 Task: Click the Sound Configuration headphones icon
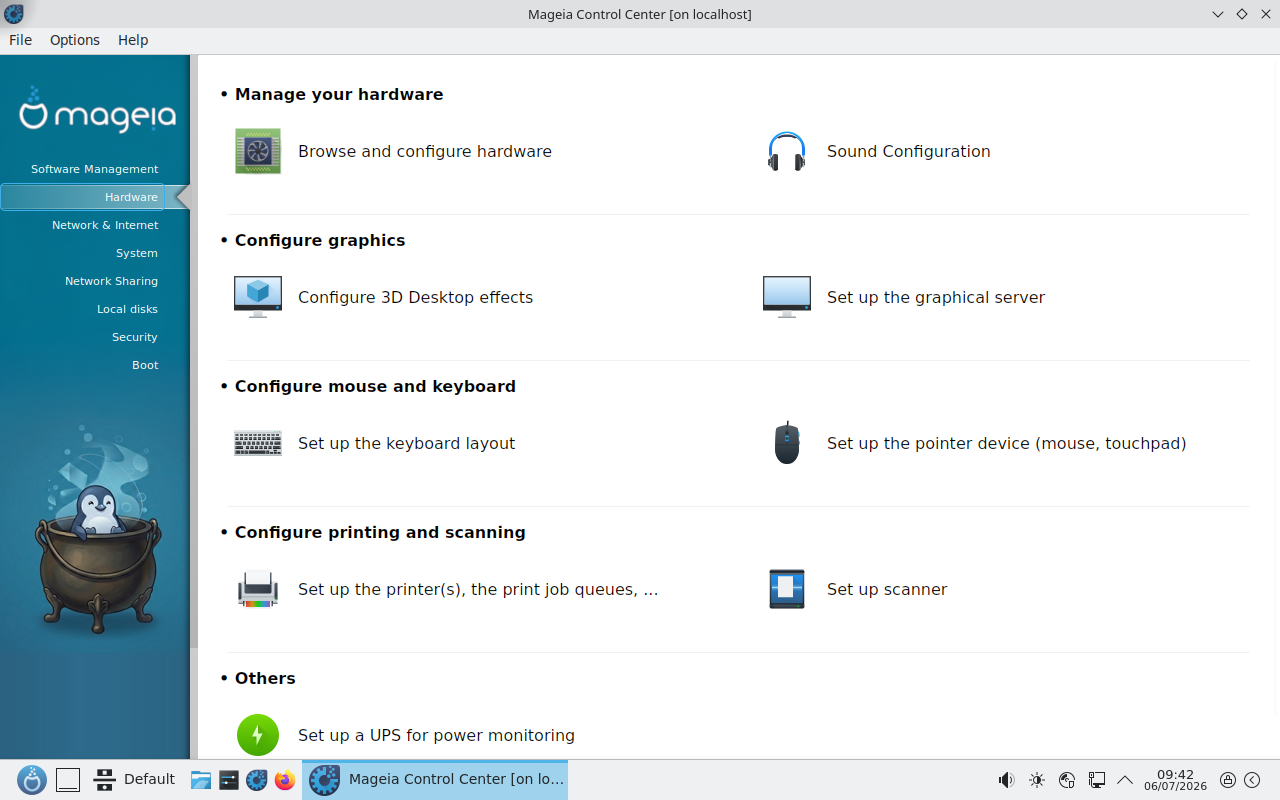pyautogui.click(x=787, y=151)
